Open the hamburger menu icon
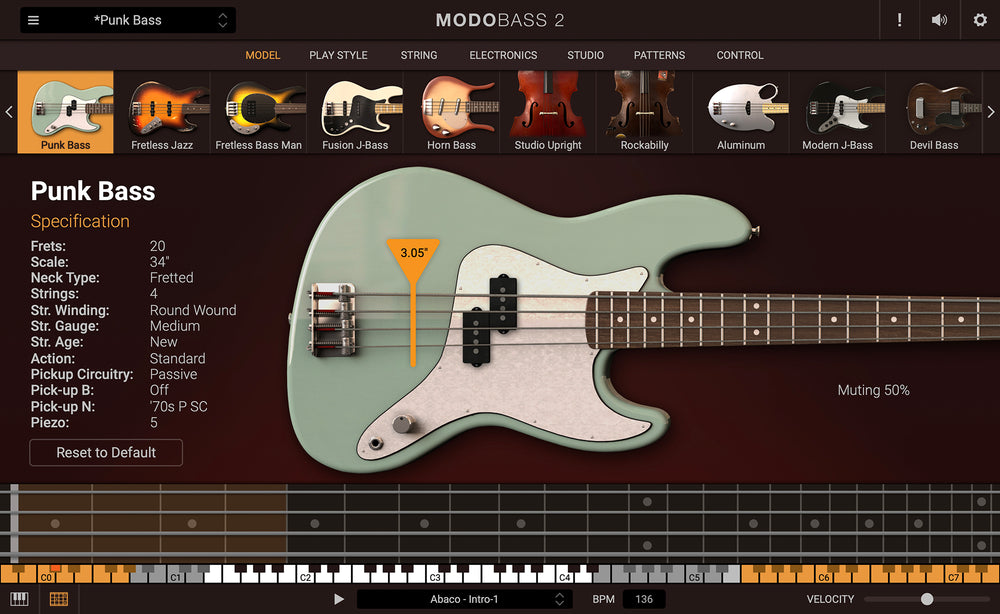1000x614 pixels. point(33,20)
